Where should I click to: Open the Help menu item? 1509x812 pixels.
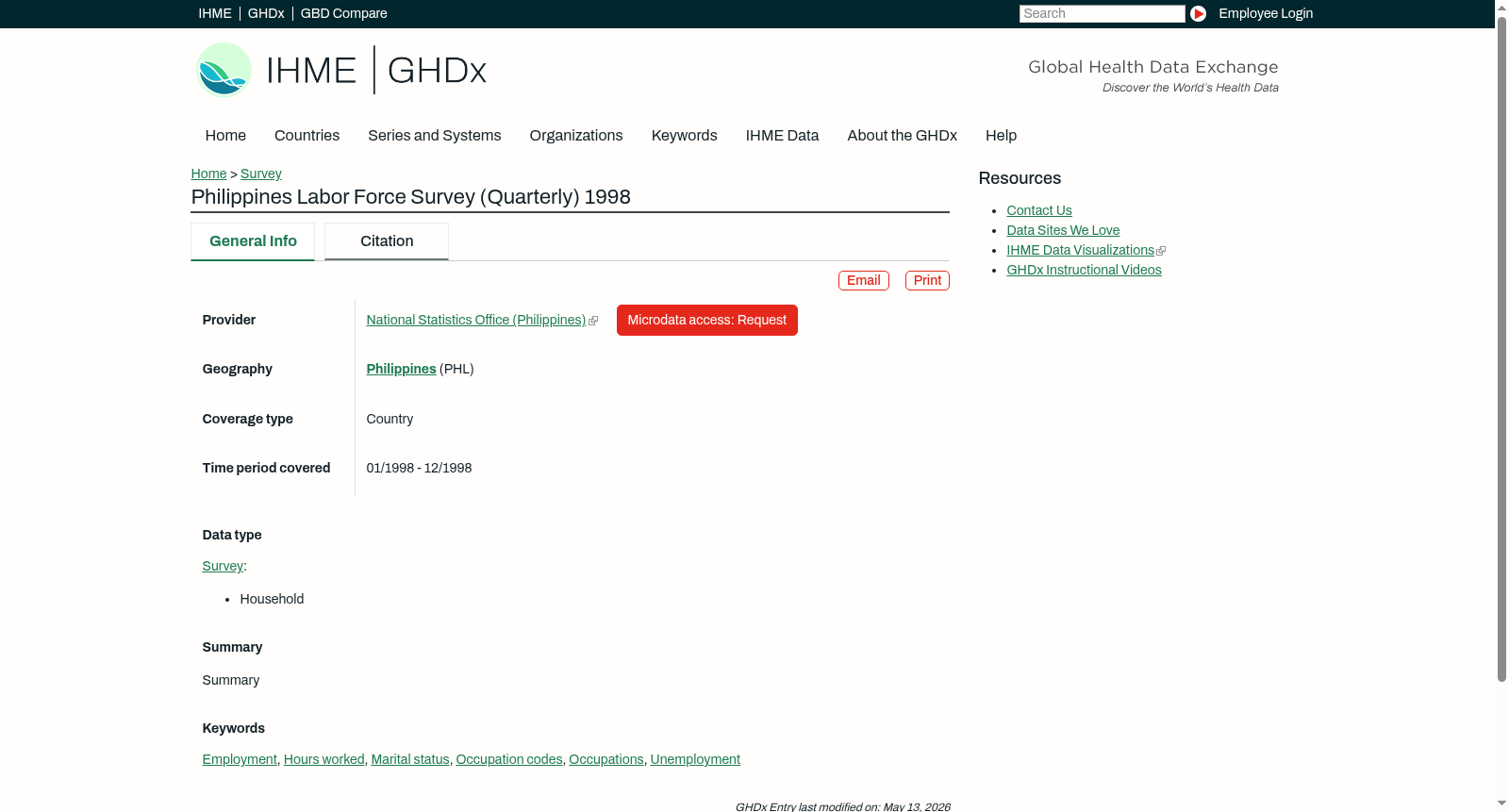click(1002, 136)
